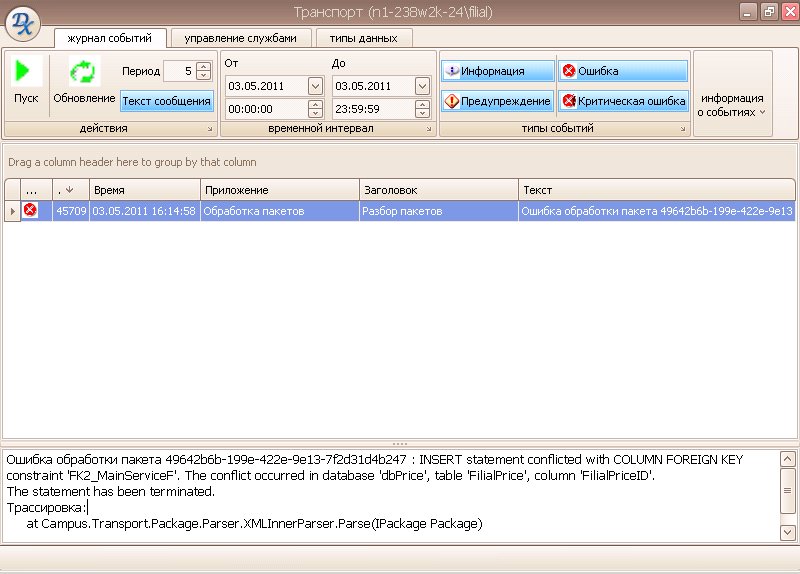Screen dimensions: 800x574
Task: Open the Dx application menu logo
Action: (x=22, y=23)
